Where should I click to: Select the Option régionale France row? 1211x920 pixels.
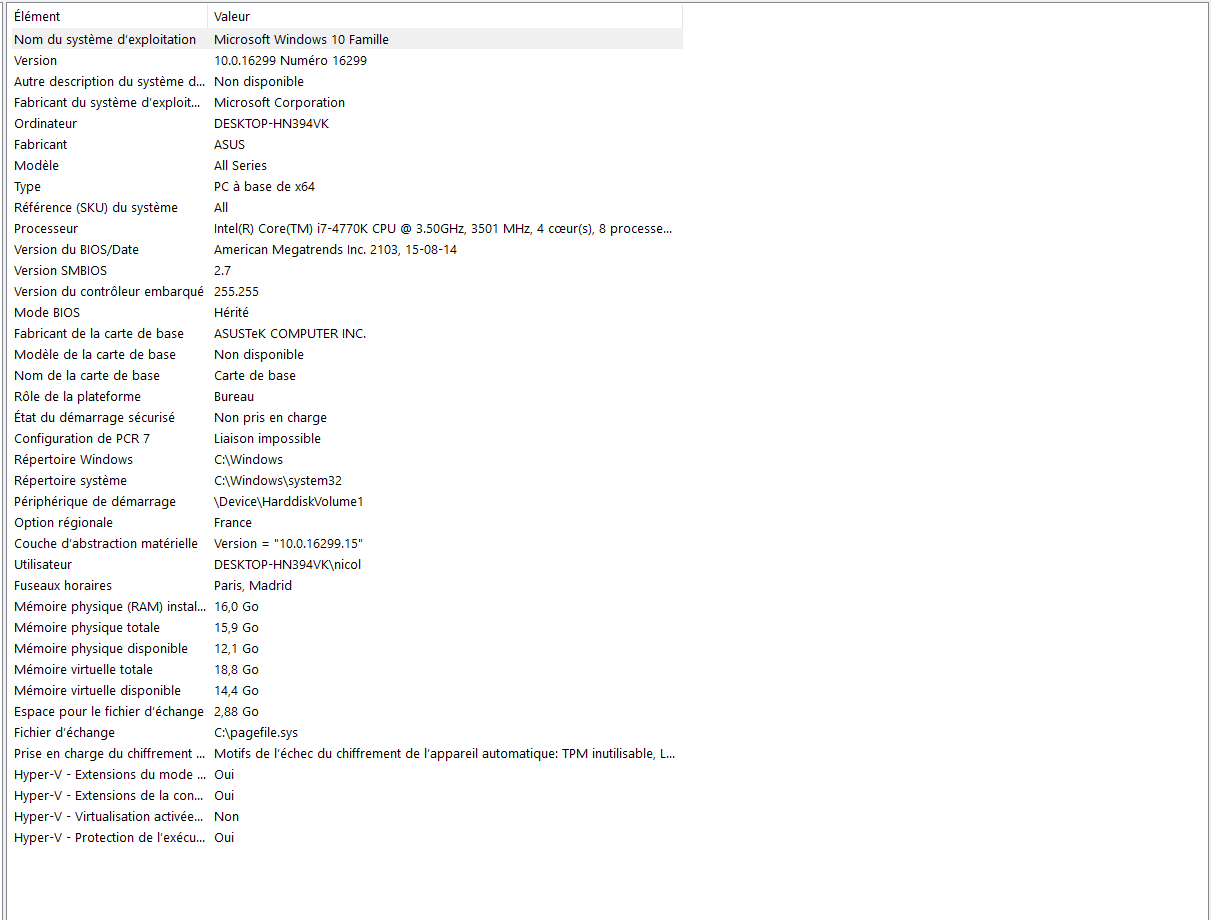click(x=346, y=522)
